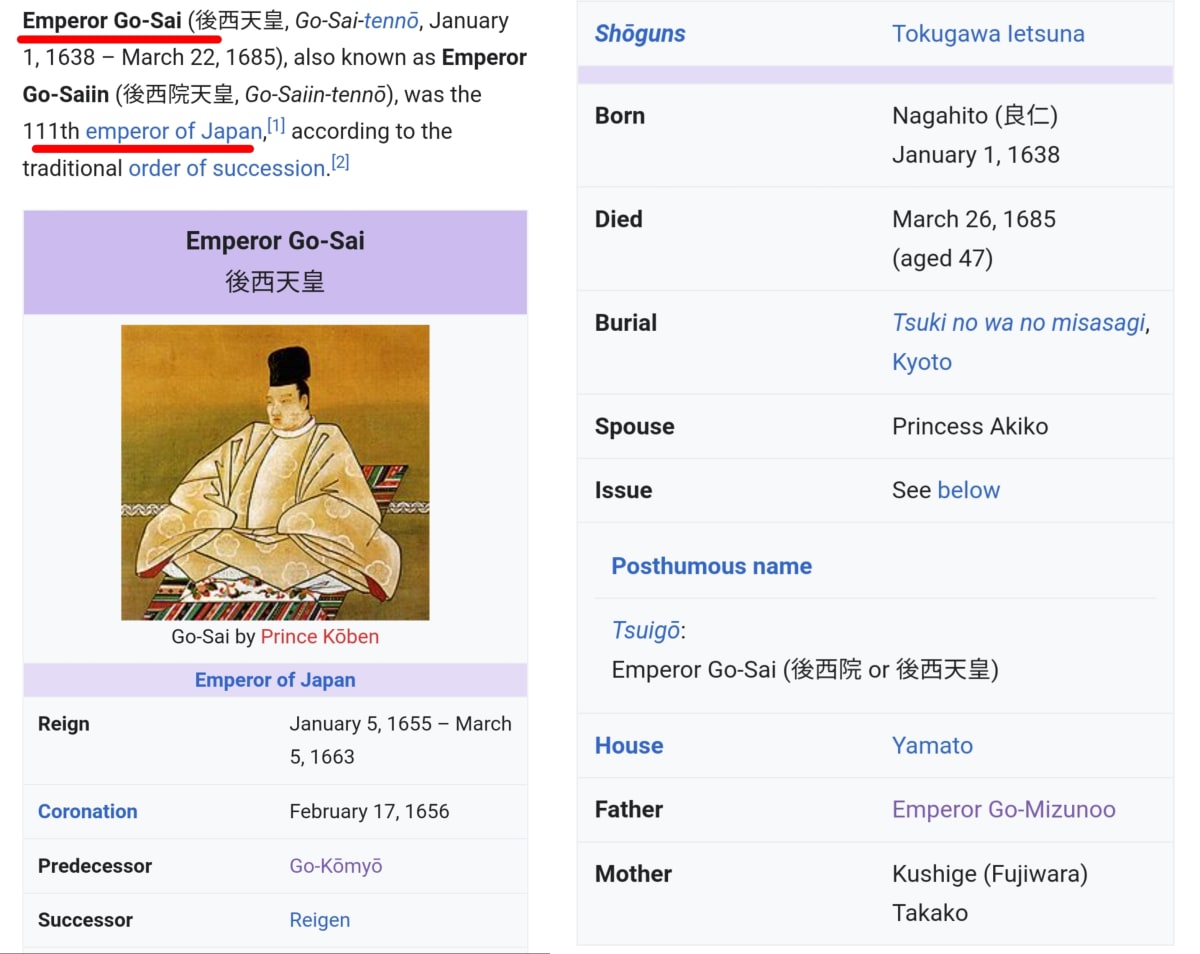Select the 'Father' row label

coord(629,810)
